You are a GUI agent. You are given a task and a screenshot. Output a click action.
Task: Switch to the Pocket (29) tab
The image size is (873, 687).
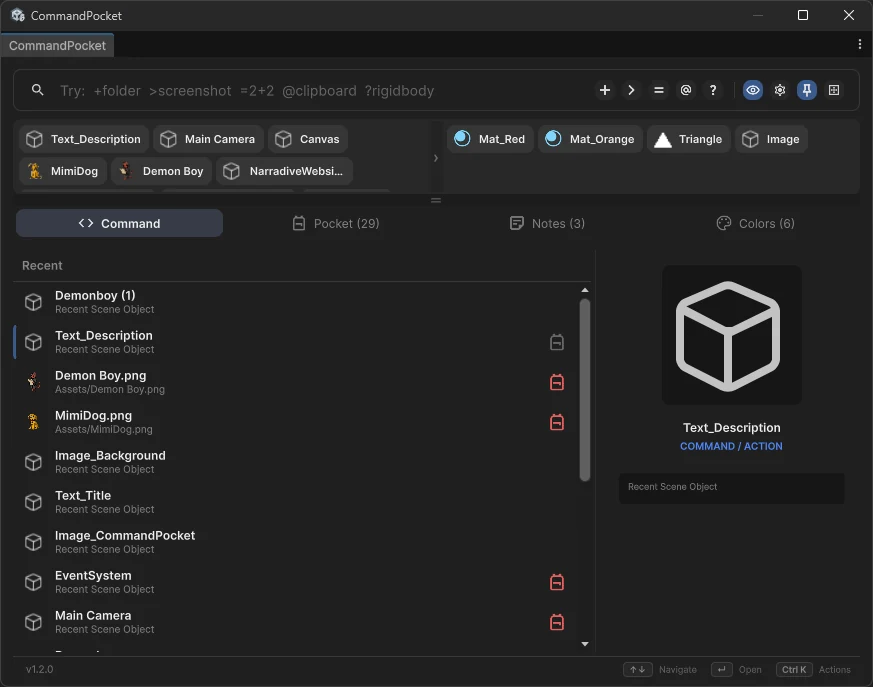[336, 223]
